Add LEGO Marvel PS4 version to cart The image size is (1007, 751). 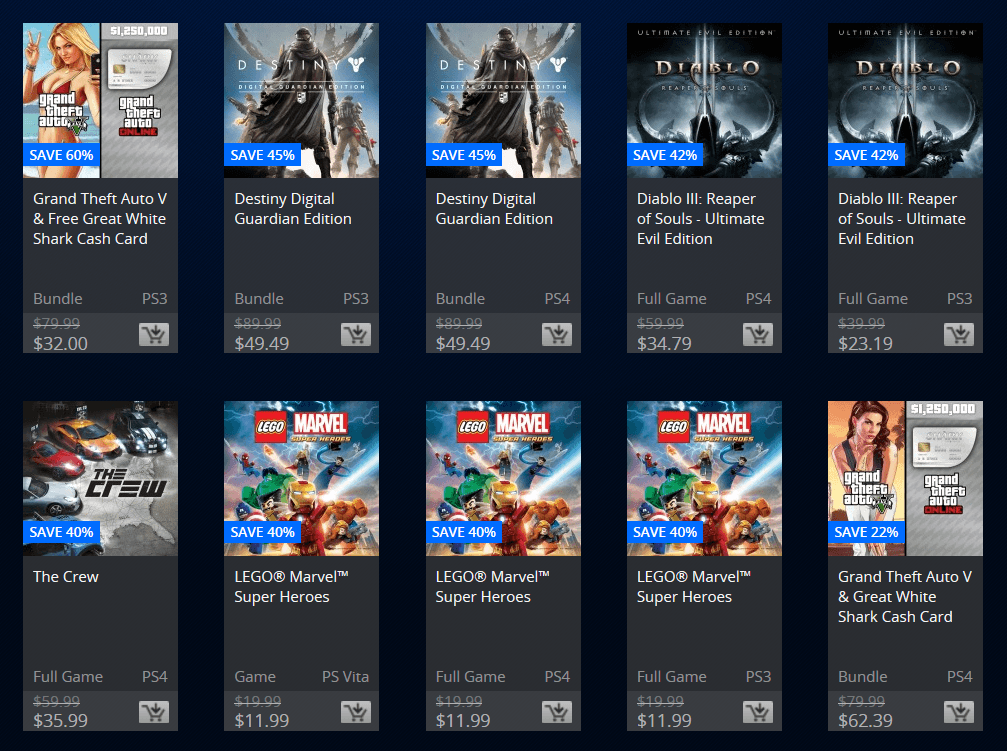pos(556,712)
